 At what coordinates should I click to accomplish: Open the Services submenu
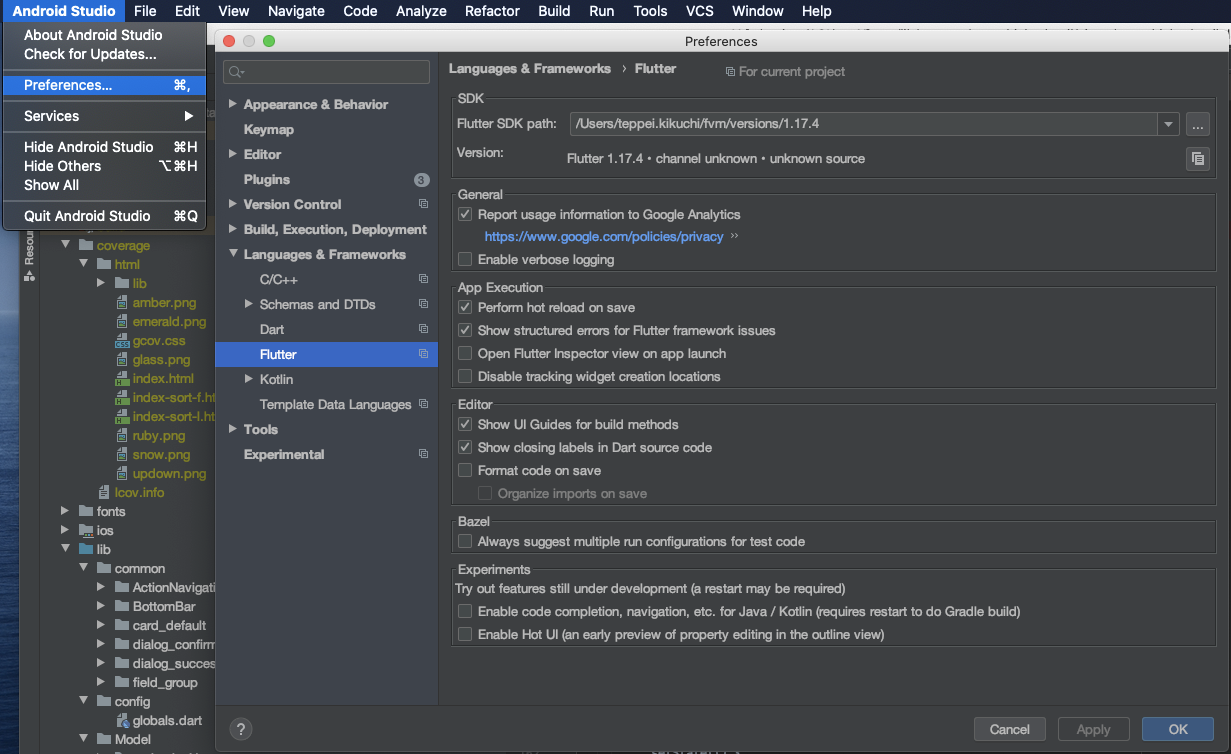104,116
